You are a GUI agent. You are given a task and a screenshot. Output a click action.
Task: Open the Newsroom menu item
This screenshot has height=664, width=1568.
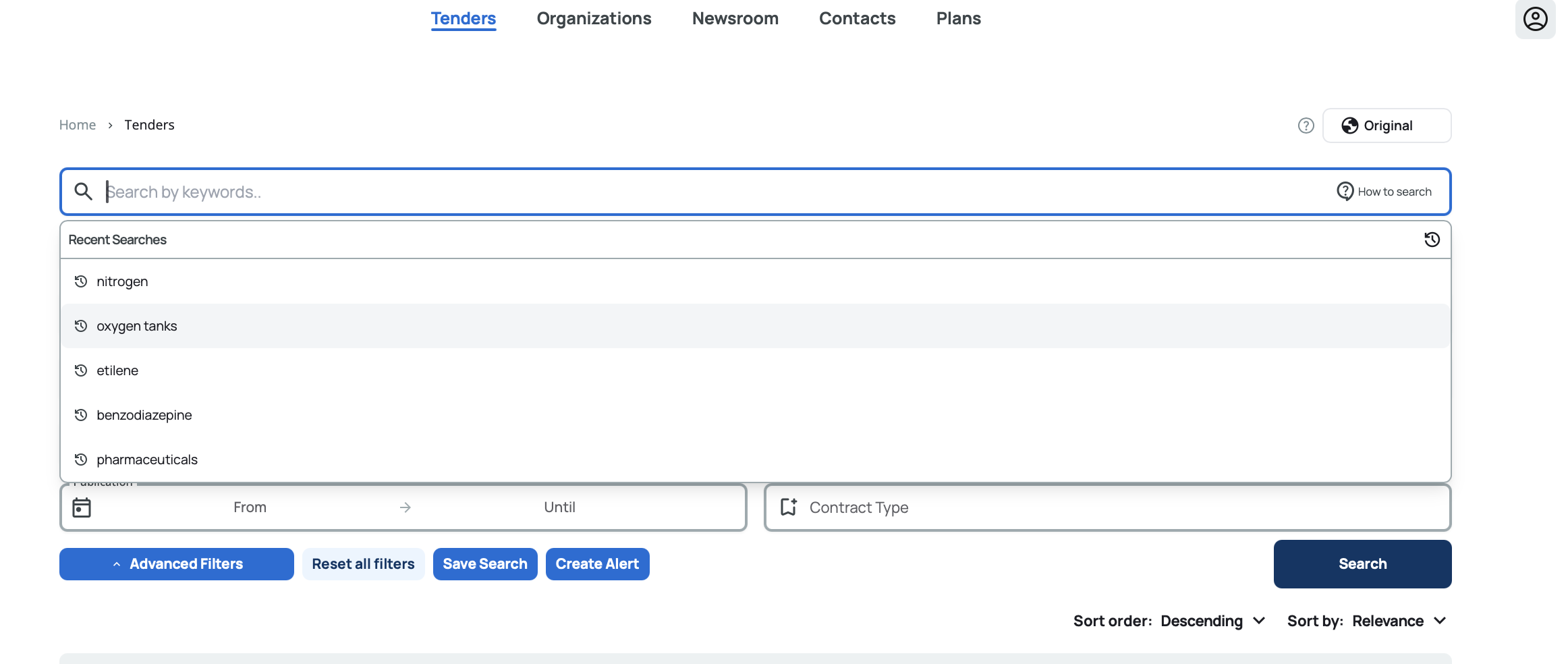coord(735,19)
